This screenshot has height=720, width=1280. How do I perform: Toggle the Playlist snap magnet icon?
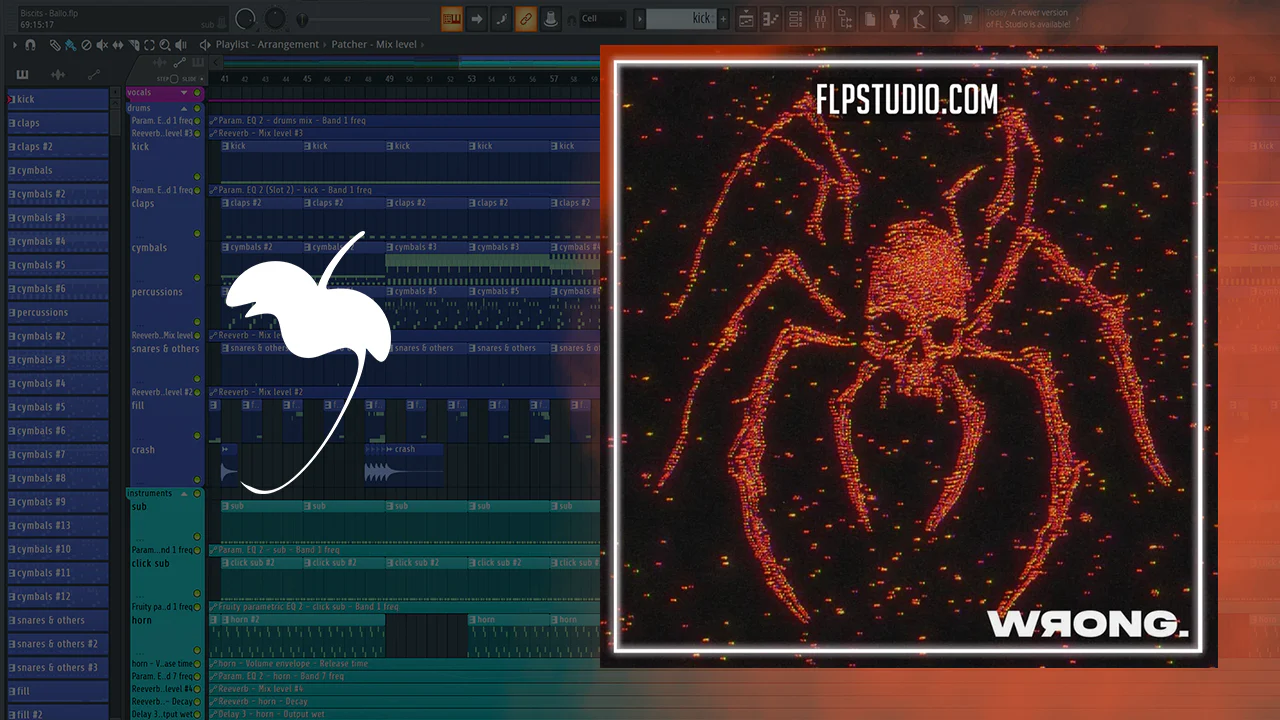(x=30, y=45)
